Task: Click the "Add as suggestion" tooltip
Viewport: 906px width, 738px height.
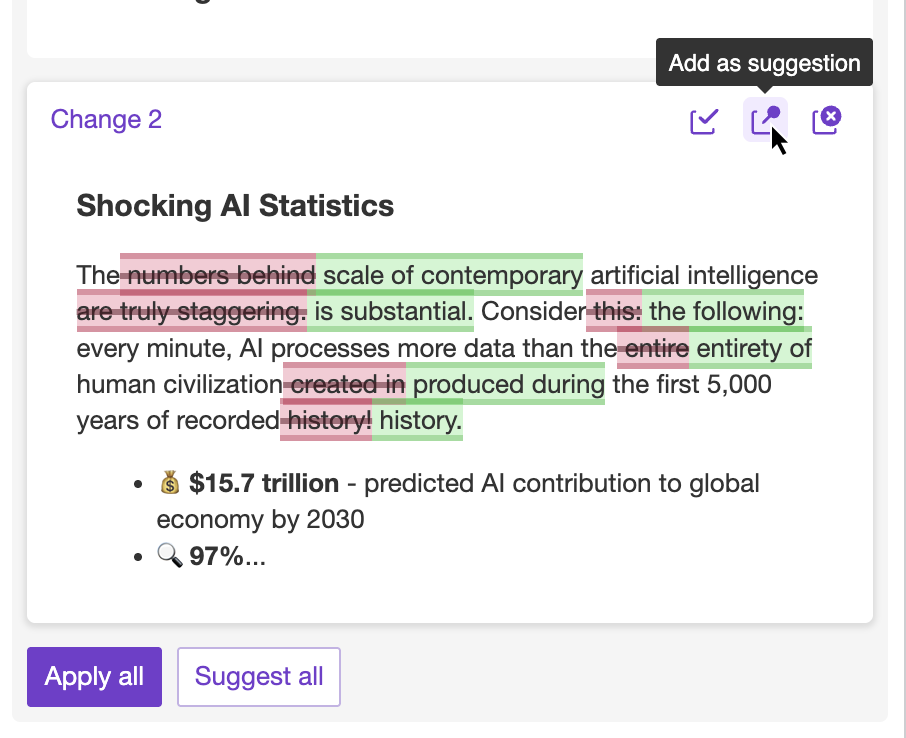Action: [764, 63]
